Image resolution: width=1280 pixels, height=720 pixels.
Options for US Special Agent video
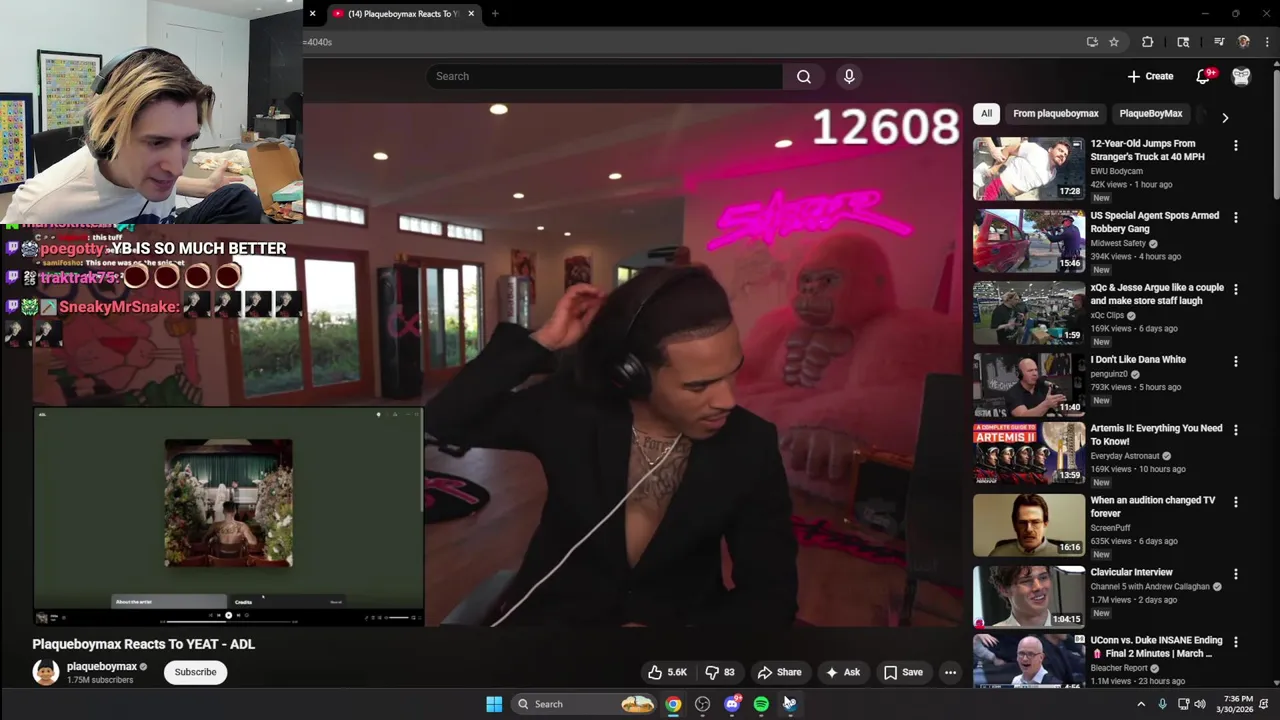pyautogui.click(x=1235, y=217)
